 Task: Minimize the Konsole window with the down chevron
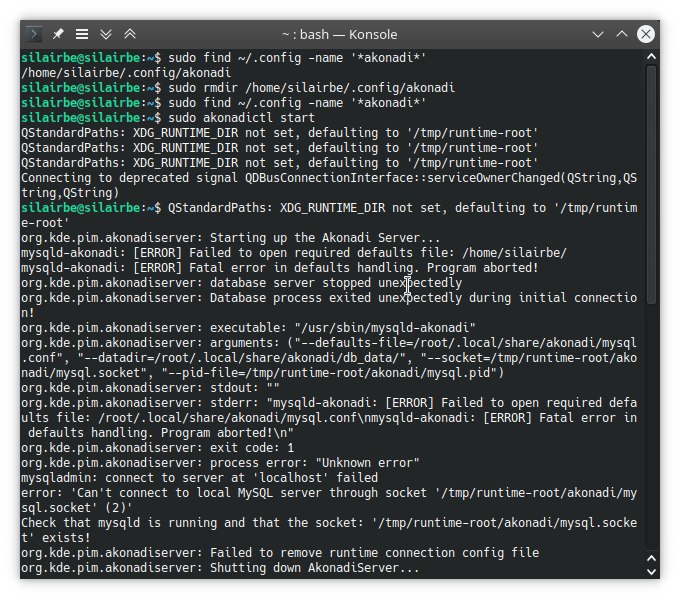598,34
